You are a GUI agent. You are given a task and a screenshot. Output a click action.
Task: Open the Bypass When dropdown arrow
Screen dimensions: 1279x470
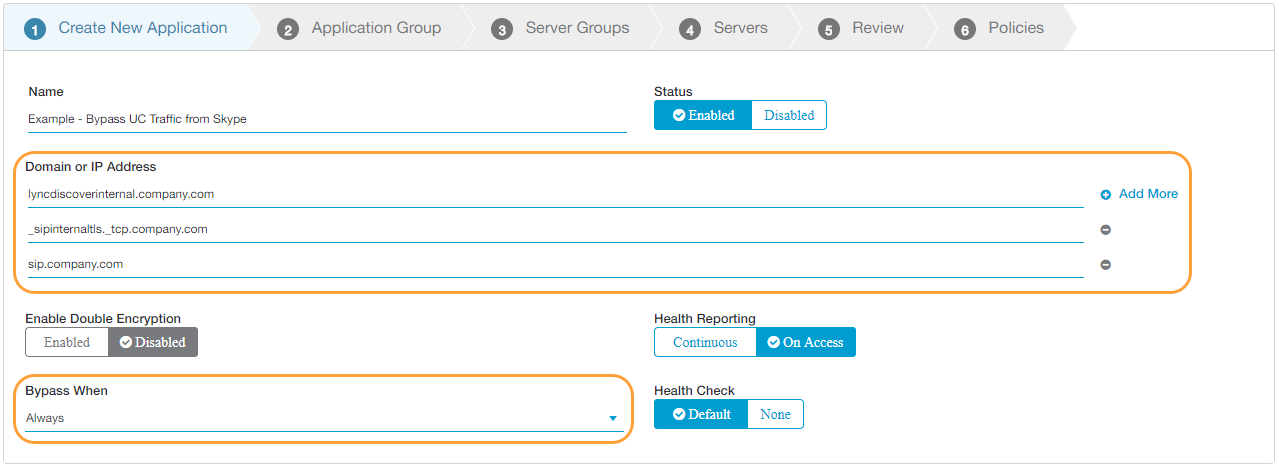(x=613, y=418)
